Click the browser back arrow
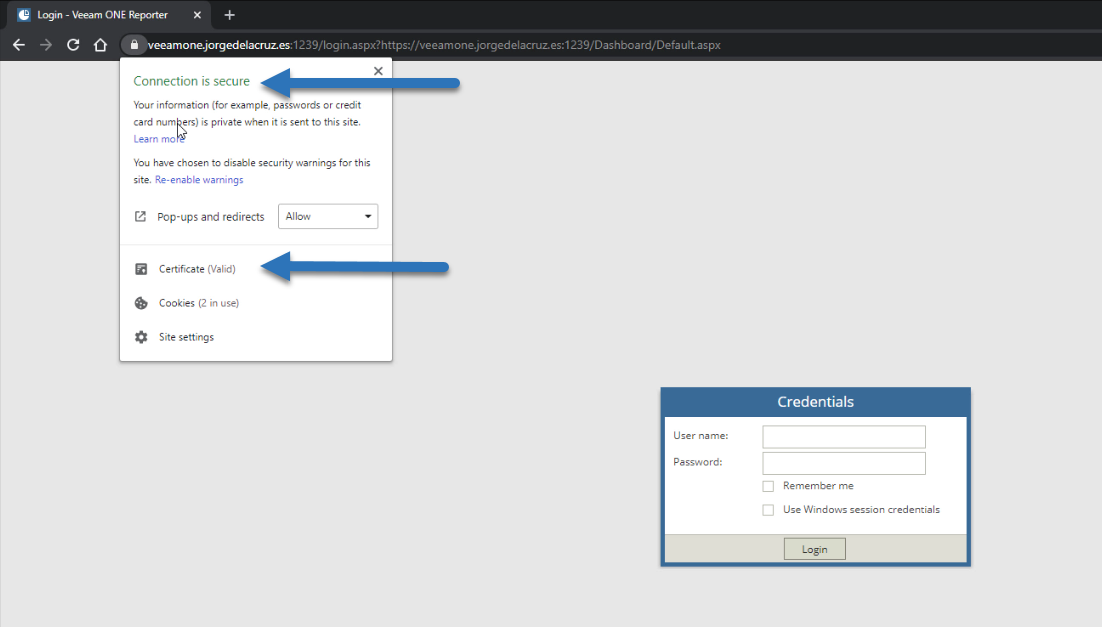1102x627 pixels. (x=19, y=45)
